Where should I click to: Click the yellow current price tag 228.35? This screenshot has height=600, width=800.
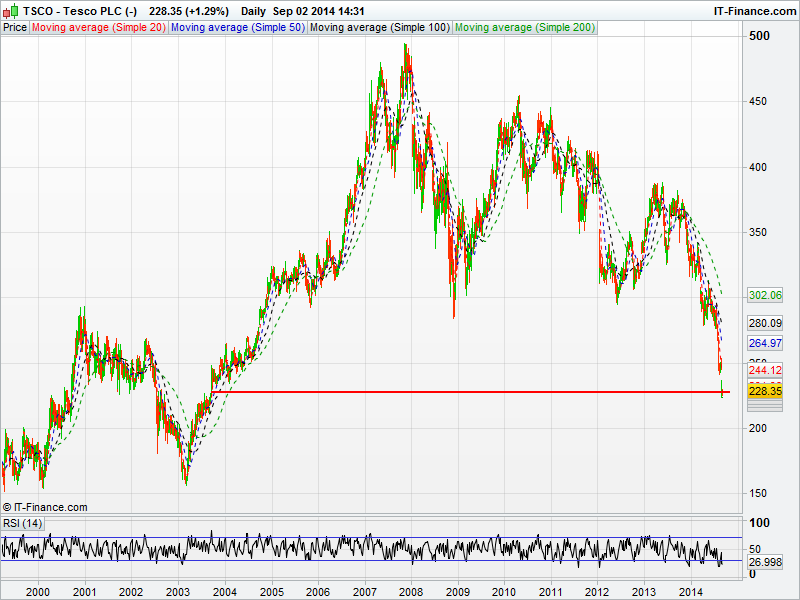click(x=764, y=392)
